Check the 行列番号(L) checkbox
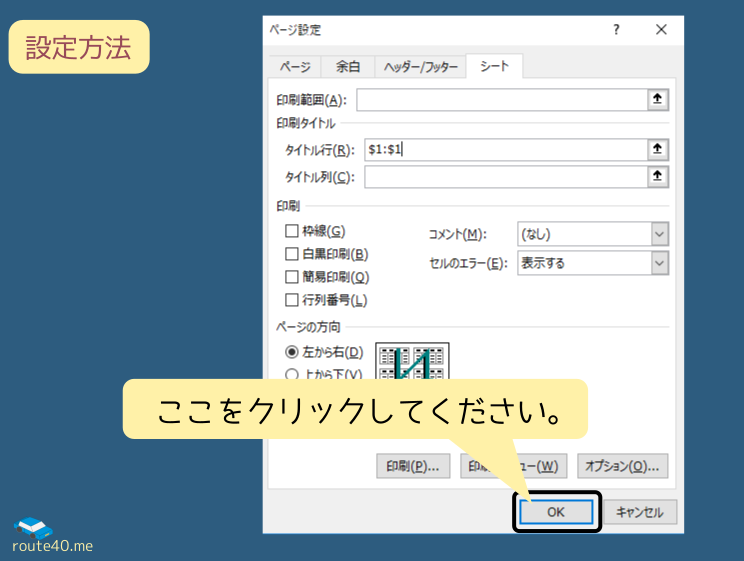Image resolution: width=744 pixels, height=561 pixels. tap(291, 300)
